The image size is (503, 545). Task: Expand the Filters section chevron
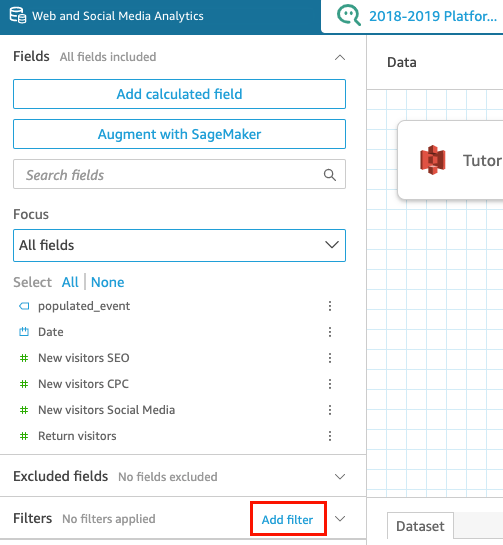pyautogui.click(x=340, y=519)
